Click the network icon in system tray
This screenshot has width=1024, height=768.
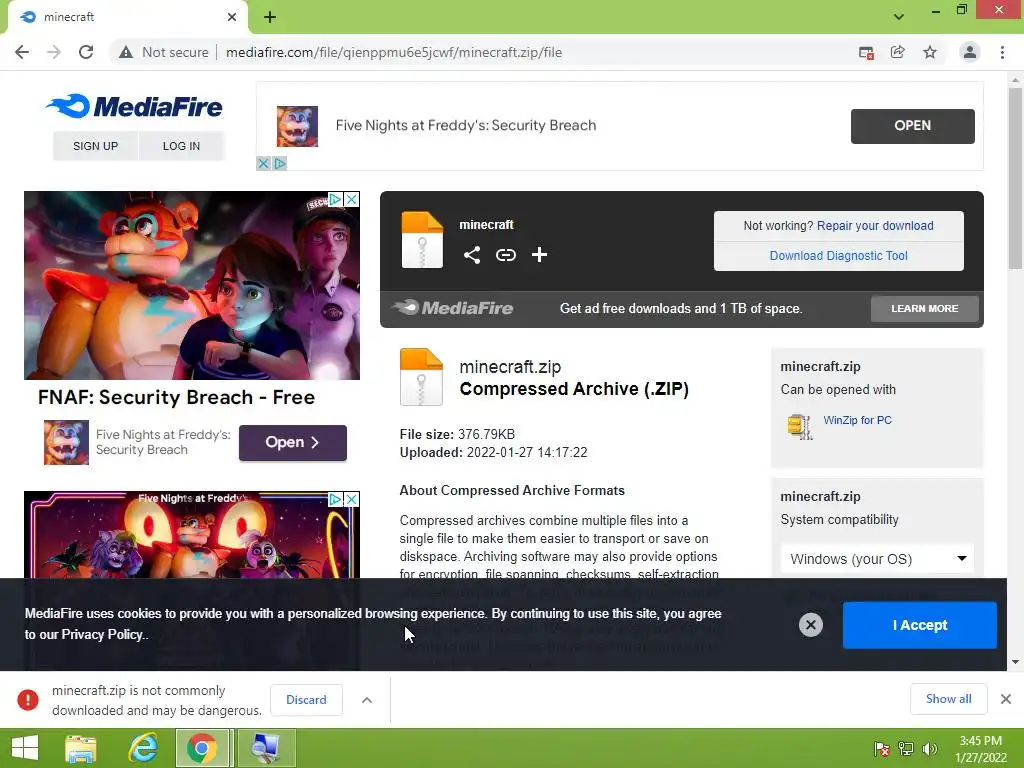(x=906, y=749)
